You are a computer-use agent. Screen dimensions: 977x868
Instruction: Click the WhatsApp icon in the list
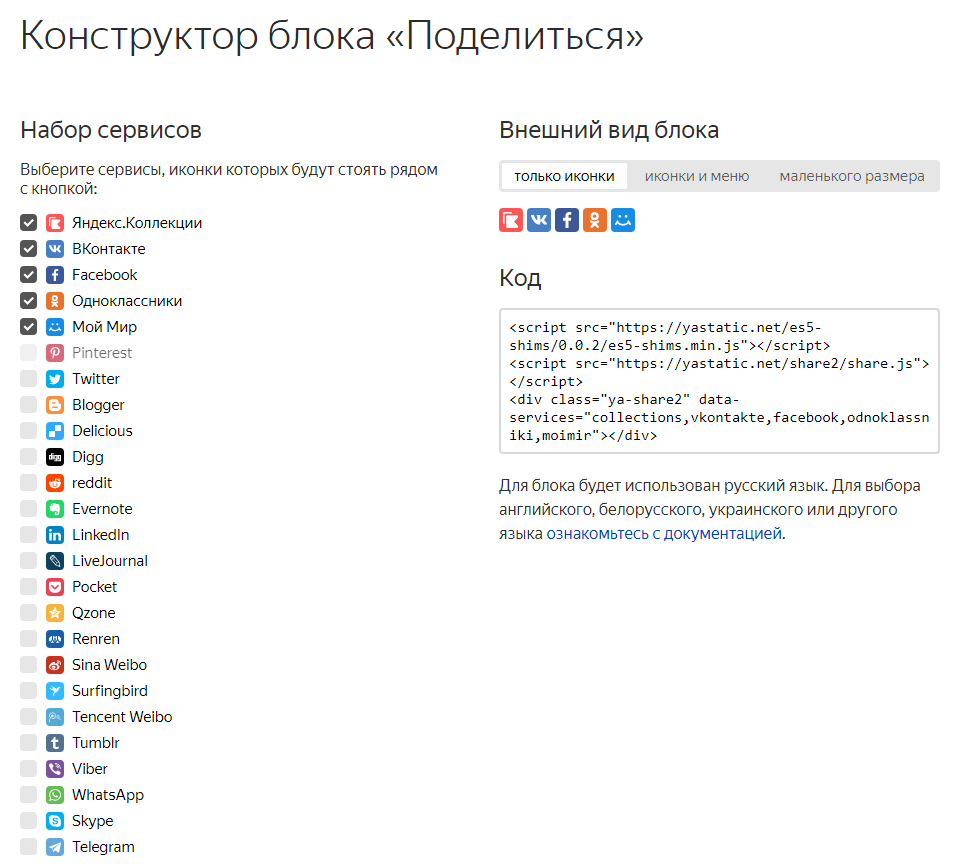coord(55,795)
